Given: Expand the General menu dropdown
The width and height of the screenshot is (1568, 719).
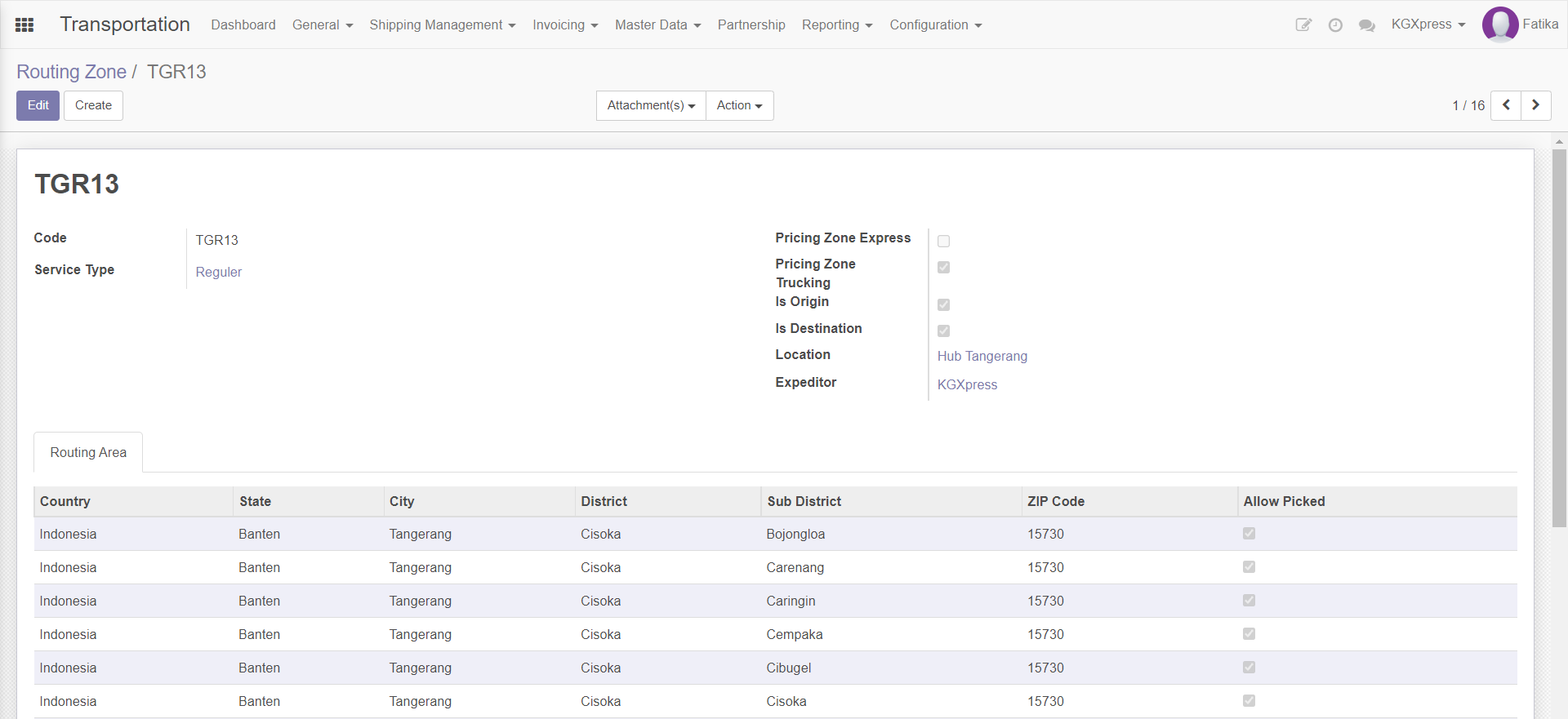Looking at the screenshot, I should (x=323, y=25).
